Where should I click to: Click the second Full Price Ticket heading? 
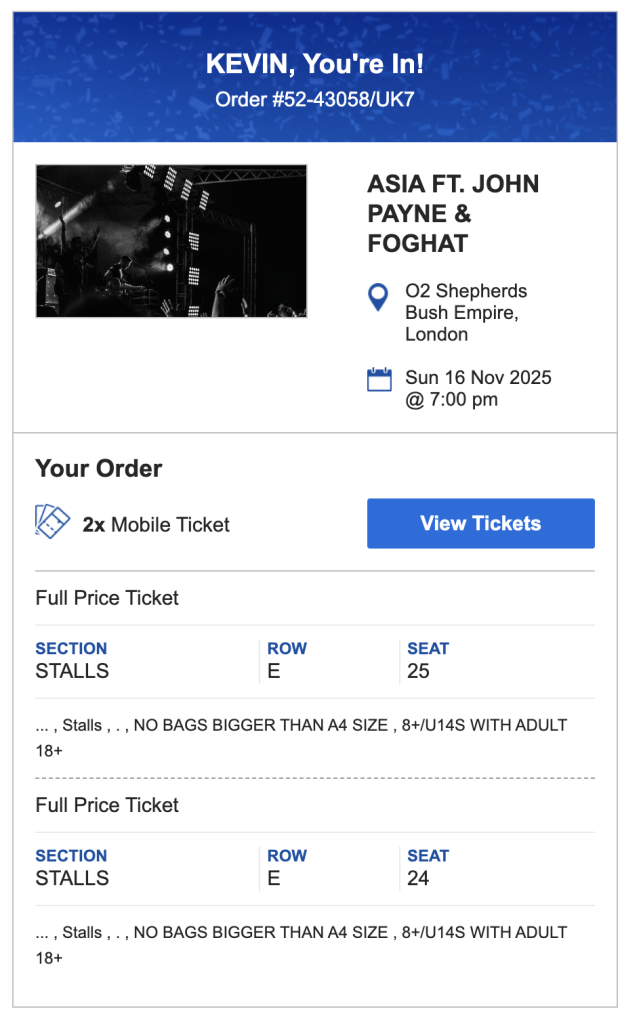coord(107,805)
